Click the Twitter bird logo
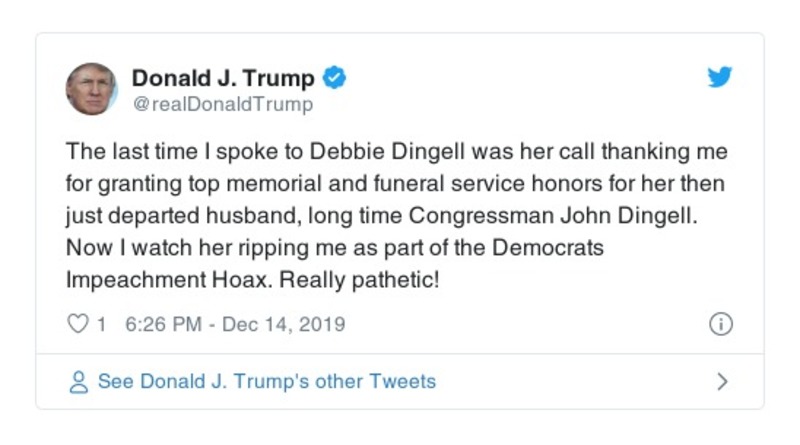 pyautogui.click(x=720, y=78)
